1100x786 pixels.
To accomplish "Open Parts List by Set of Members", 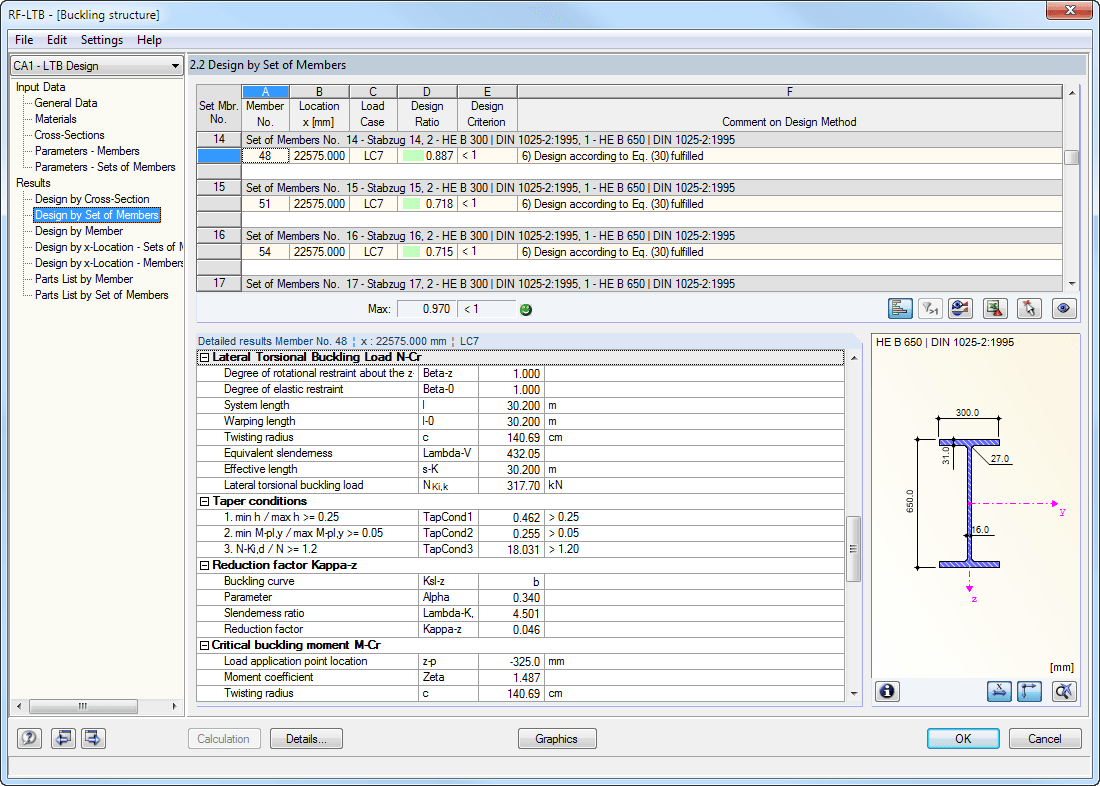I will pos(102,295).
